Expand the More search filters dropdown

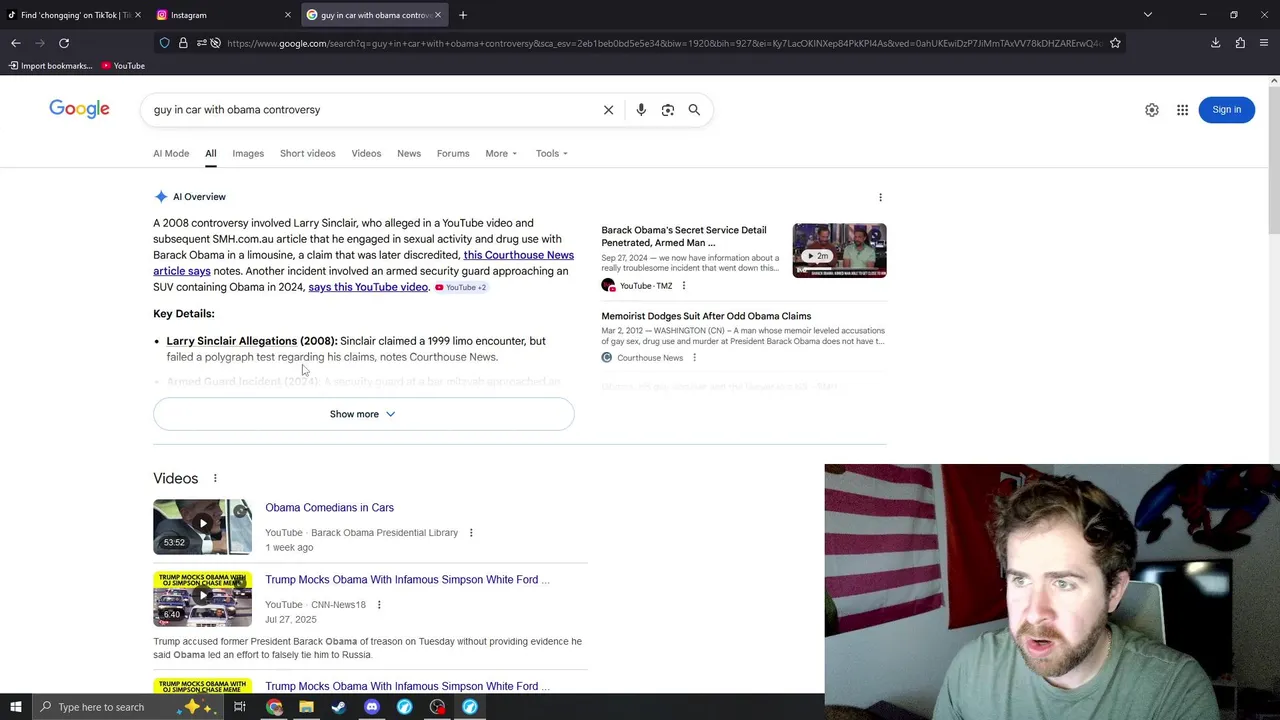click(x=501, y=153)
